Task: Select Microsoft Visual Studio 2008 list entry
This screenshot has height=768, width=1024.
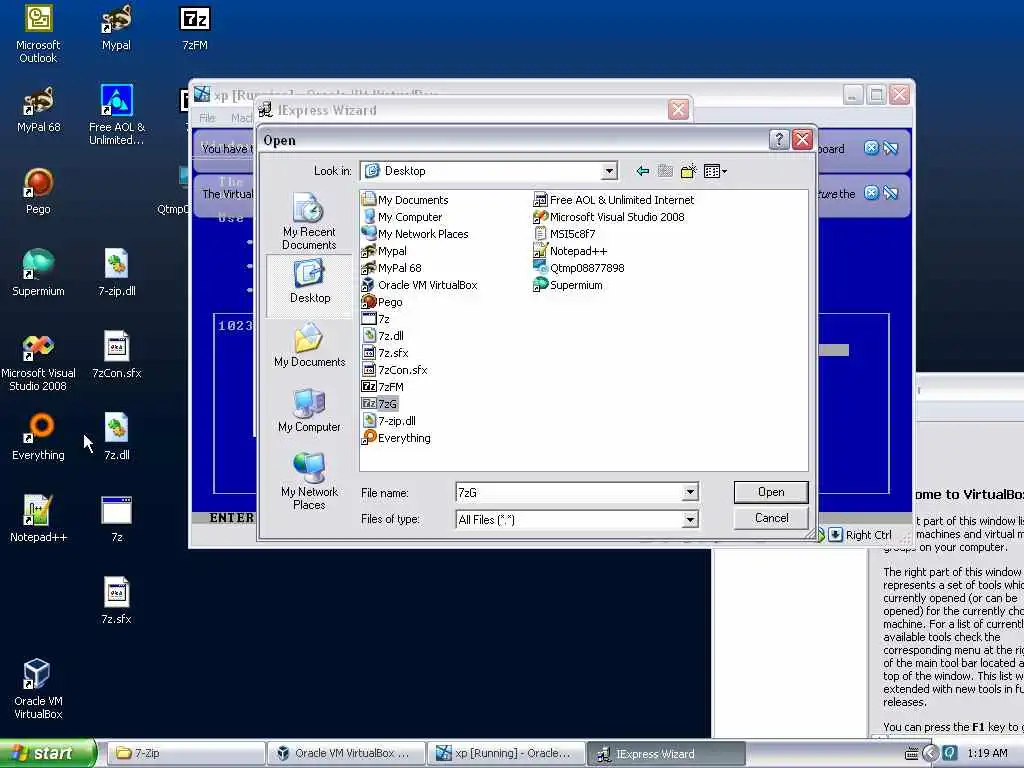Action: point(609,217)
